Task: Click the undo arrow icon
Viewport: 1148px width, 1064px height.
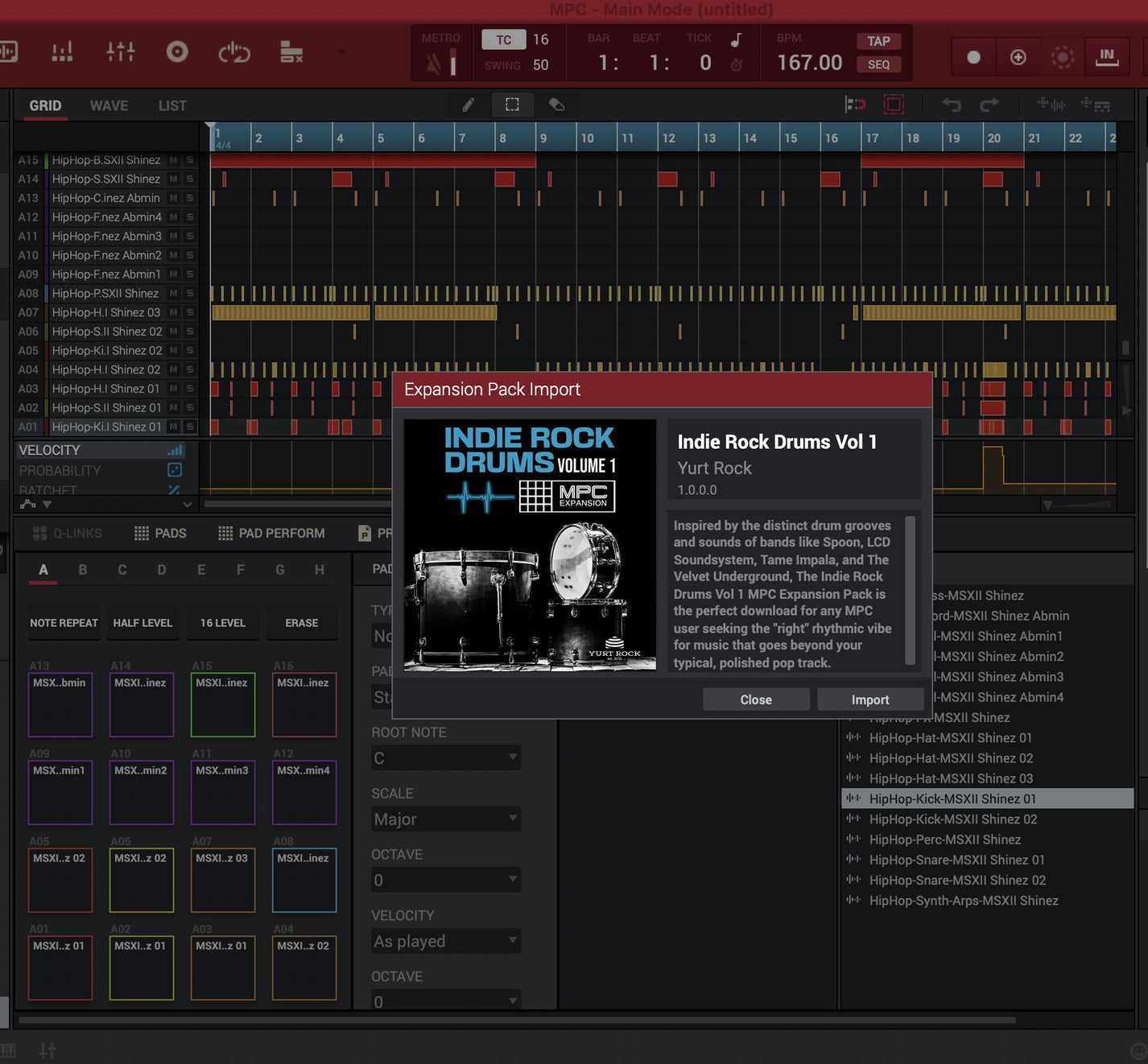Action: [x=952, y=105]
